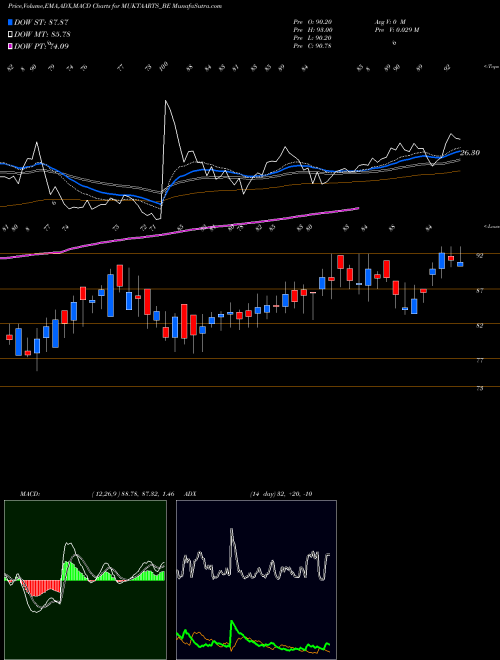Click the 'Avg V: 0 M' volume text
This screenshot has width=500, height=660.
pos(389,22)
